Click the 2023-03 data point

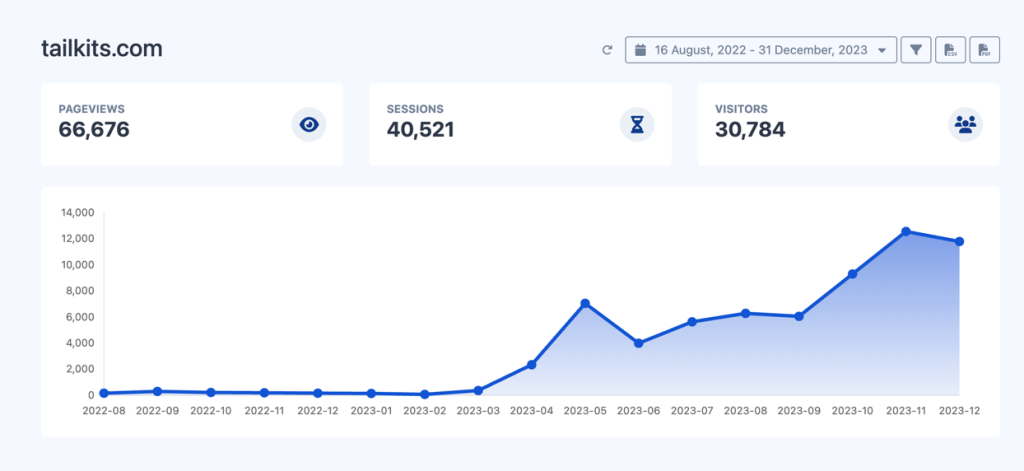(478, 390)
